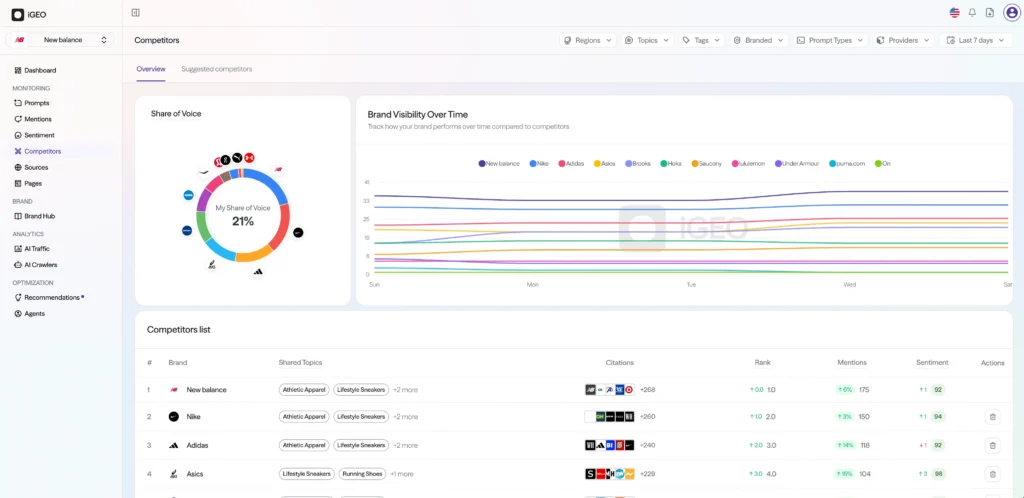Screen dimensions: 1024x498
Task: Open the user profile avatar
Action: [x=1012, y=12]
